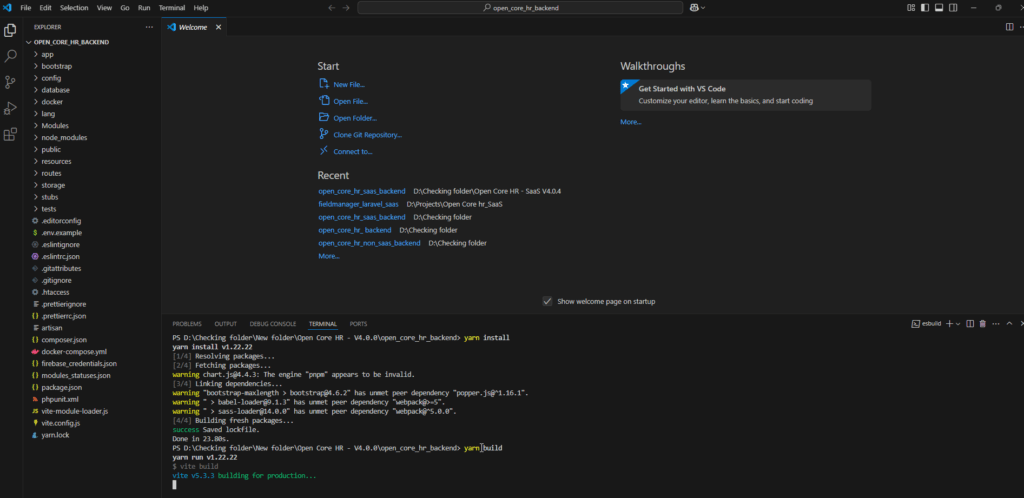1024x498 pixels.
Task: Open the Selection menu
Action: tap(74, 8)
